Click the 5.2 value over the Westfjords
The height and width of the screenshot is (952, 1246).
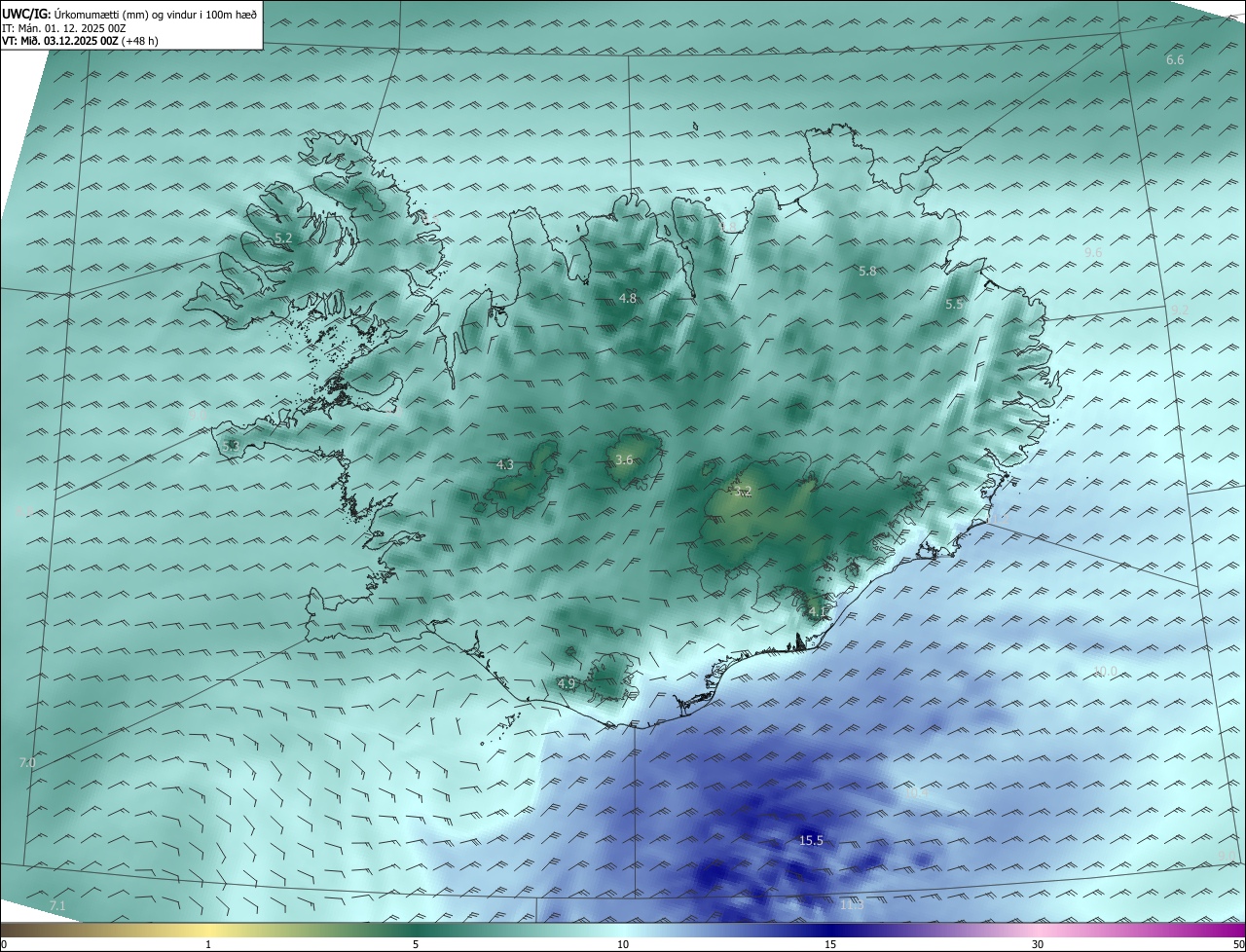pos(283,238)
